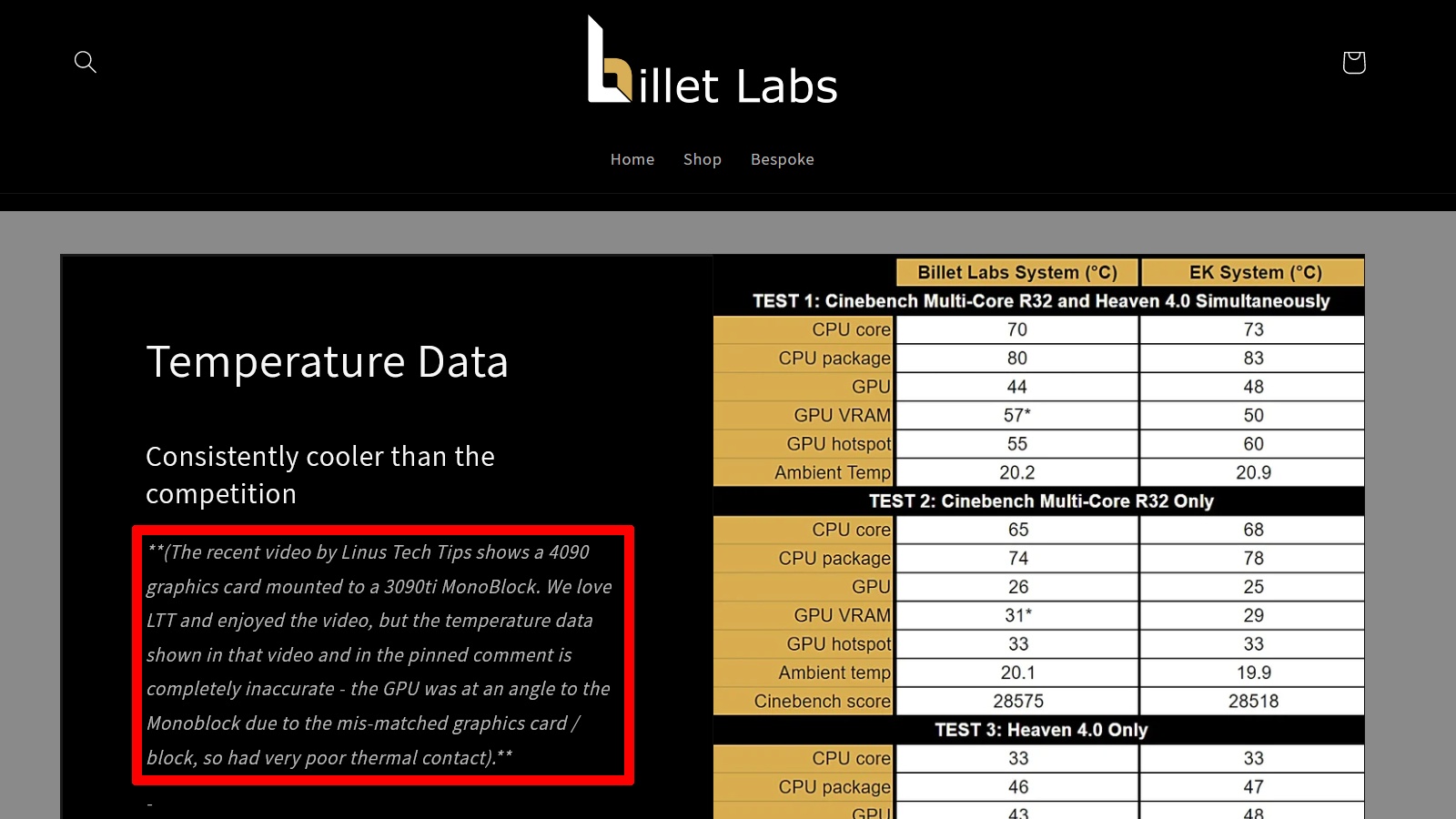Click the EK System value 78
Image resolution: width=1456 pixels, height=819 pixels.
tap(1254, 559)
